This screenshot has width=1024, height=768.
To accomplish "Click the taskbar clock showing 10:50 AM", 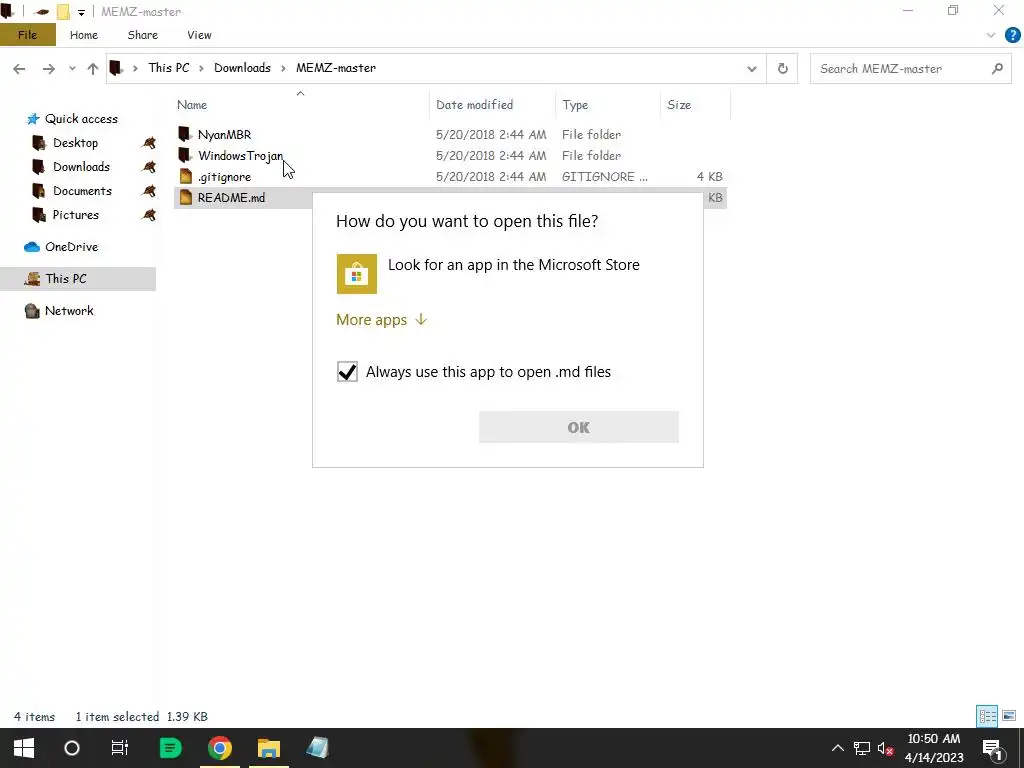I will 934,739.
